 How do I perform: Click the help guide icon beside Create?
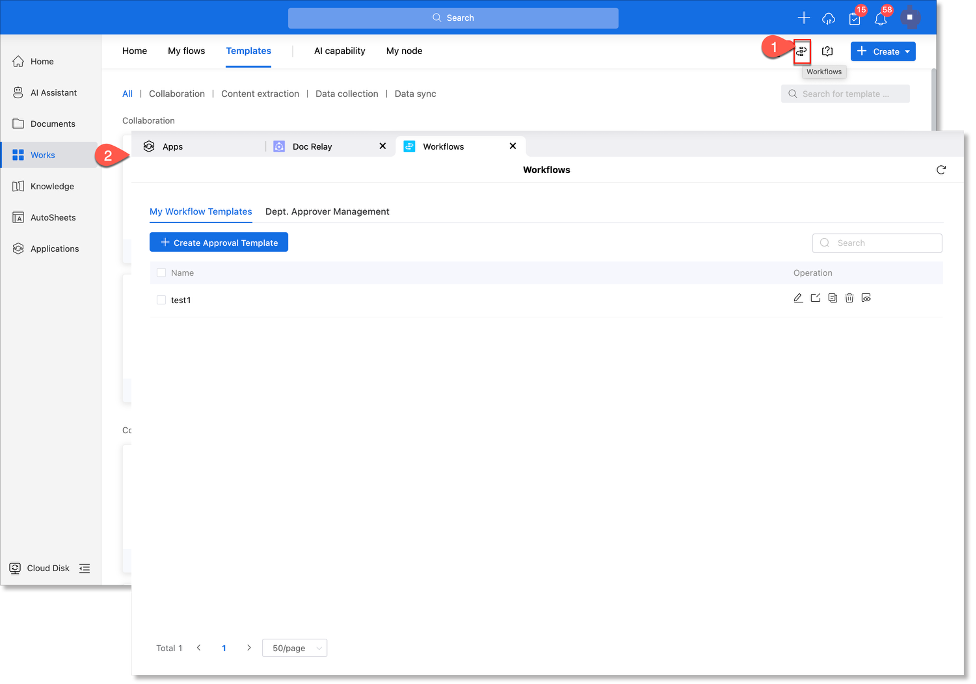(828, 51)
